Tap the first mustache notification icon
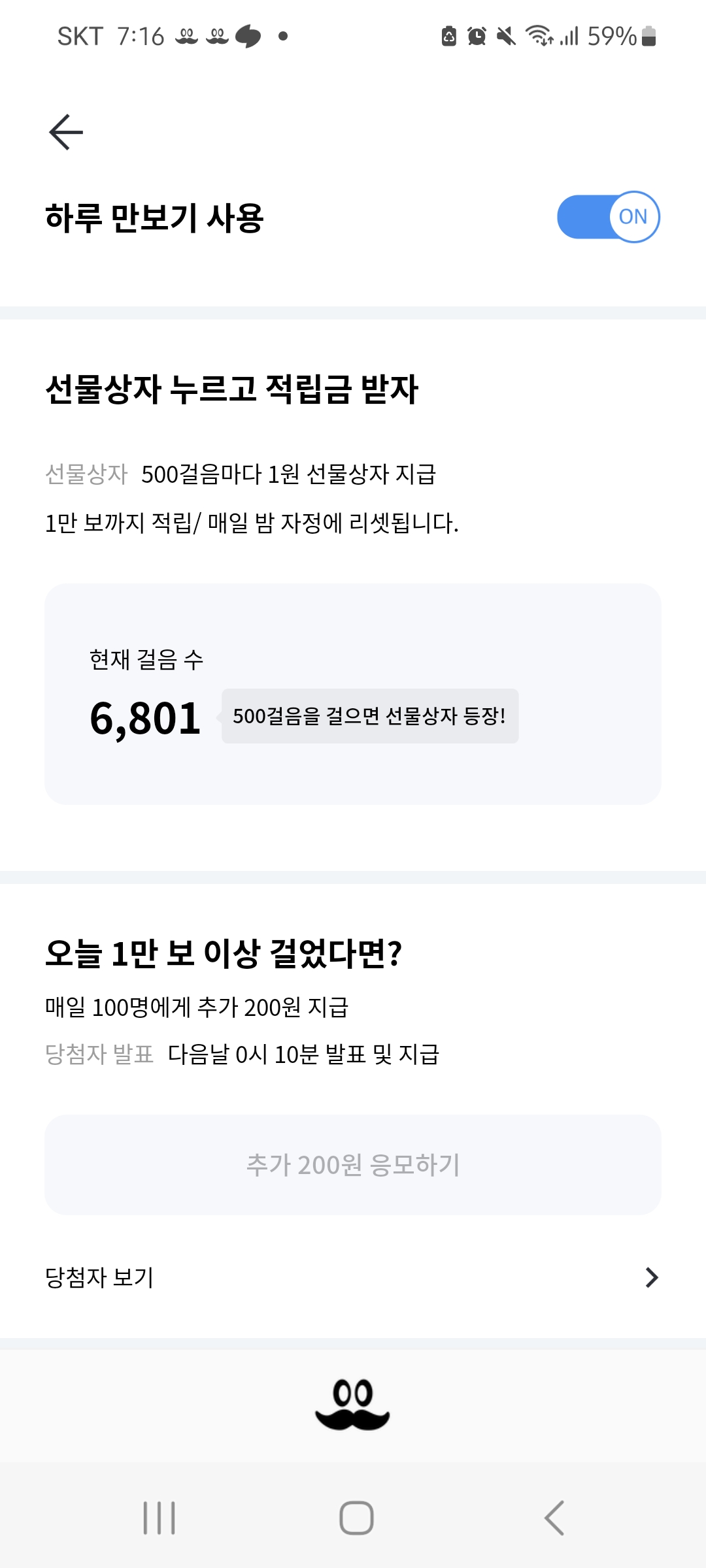The height and width of the screenshot is (1568, 706). coord(186,37)
